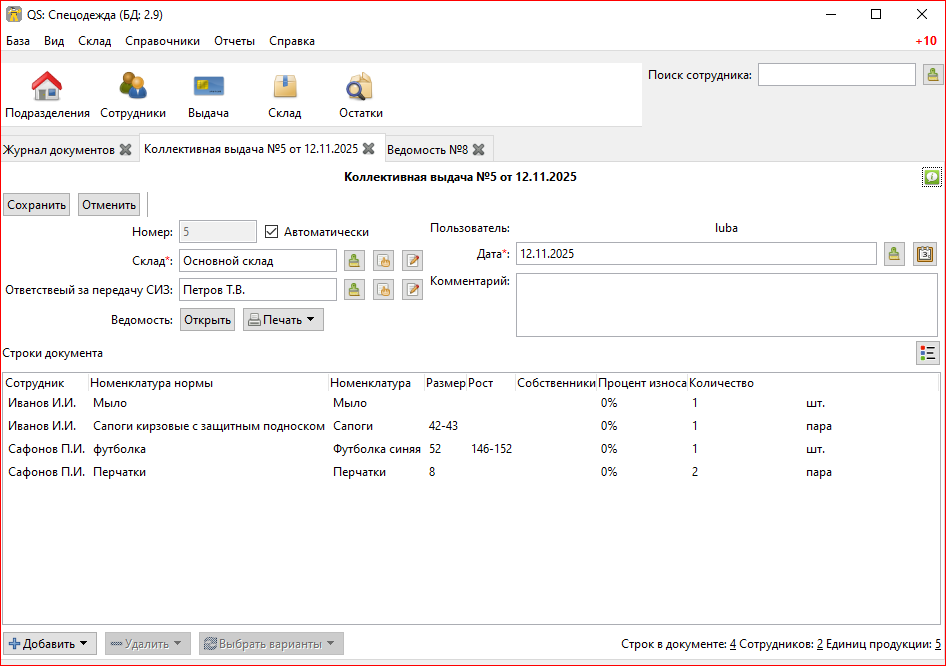
Task: Click the Сотрудники toolbar icon
Action: coord(132,96)
